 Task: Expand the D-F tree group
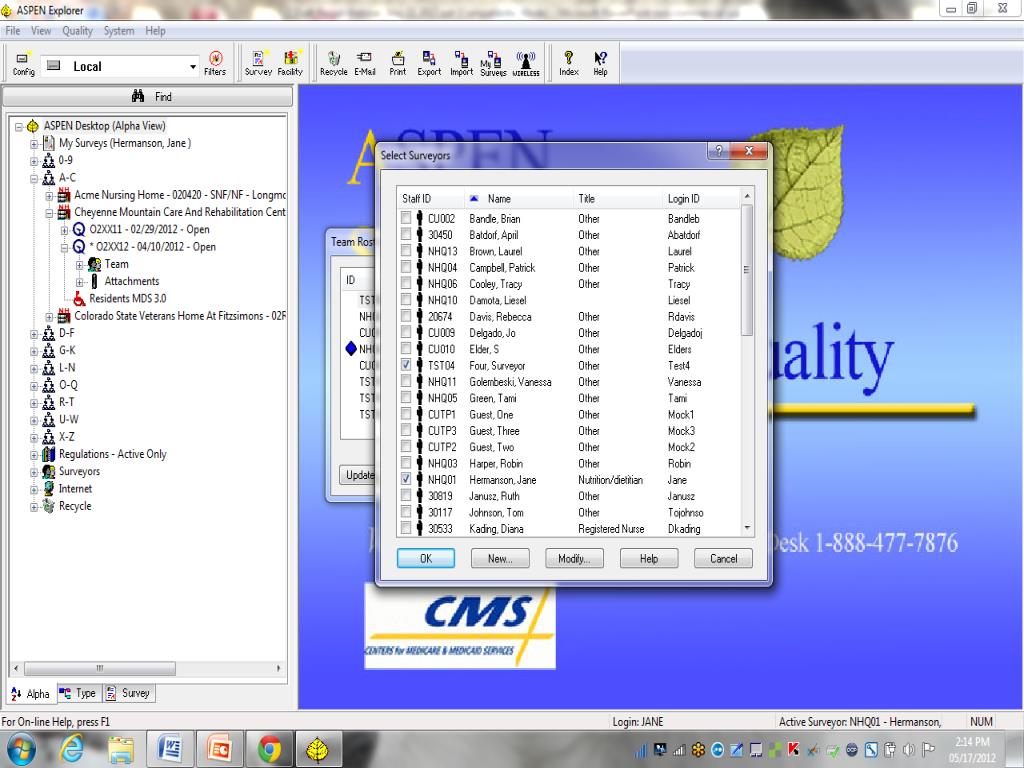click(34, 334)
